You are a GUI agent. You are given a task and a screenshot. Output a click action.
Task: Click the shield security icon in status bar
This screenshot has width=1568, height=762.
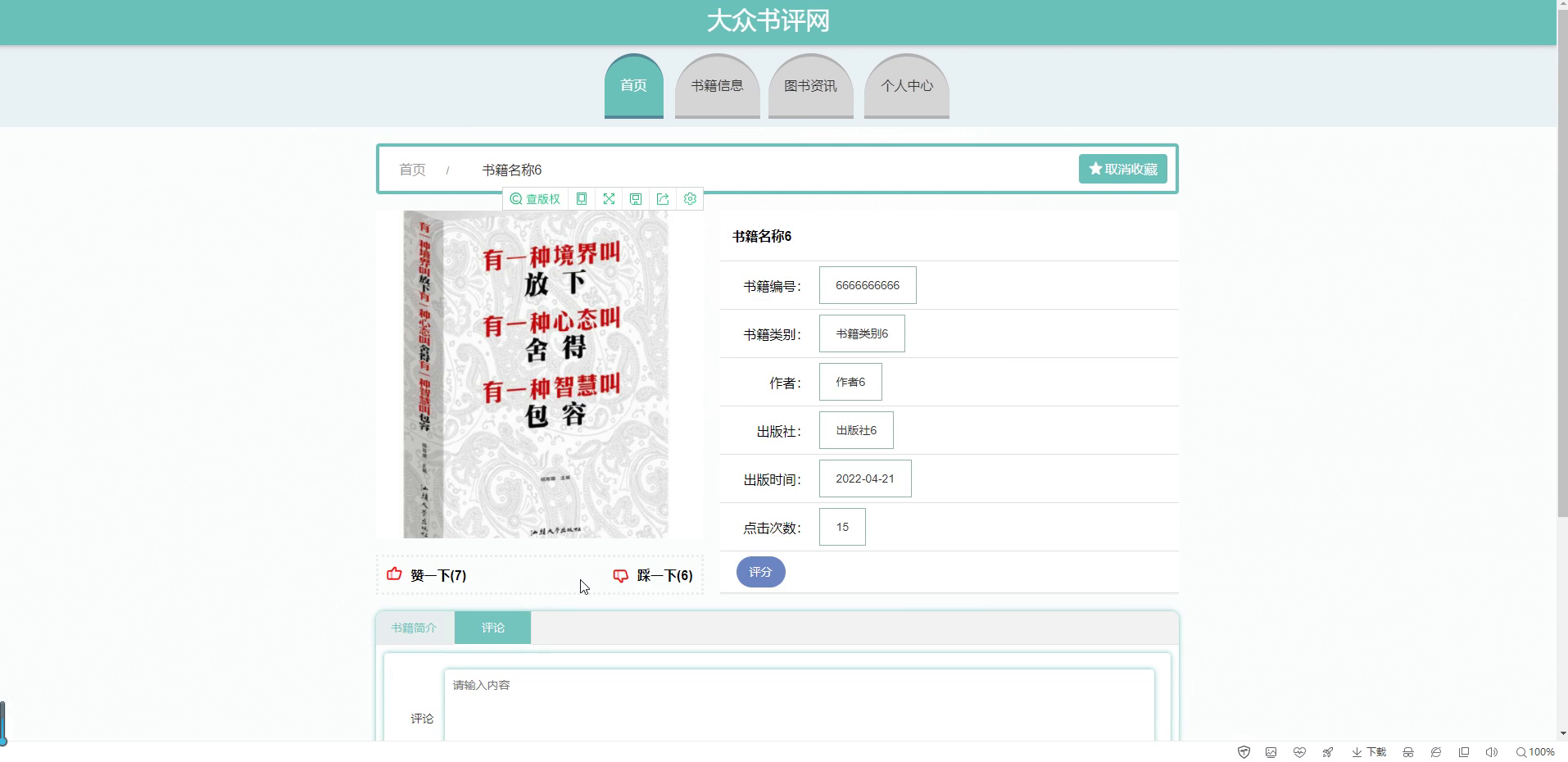click(1244, 752)
